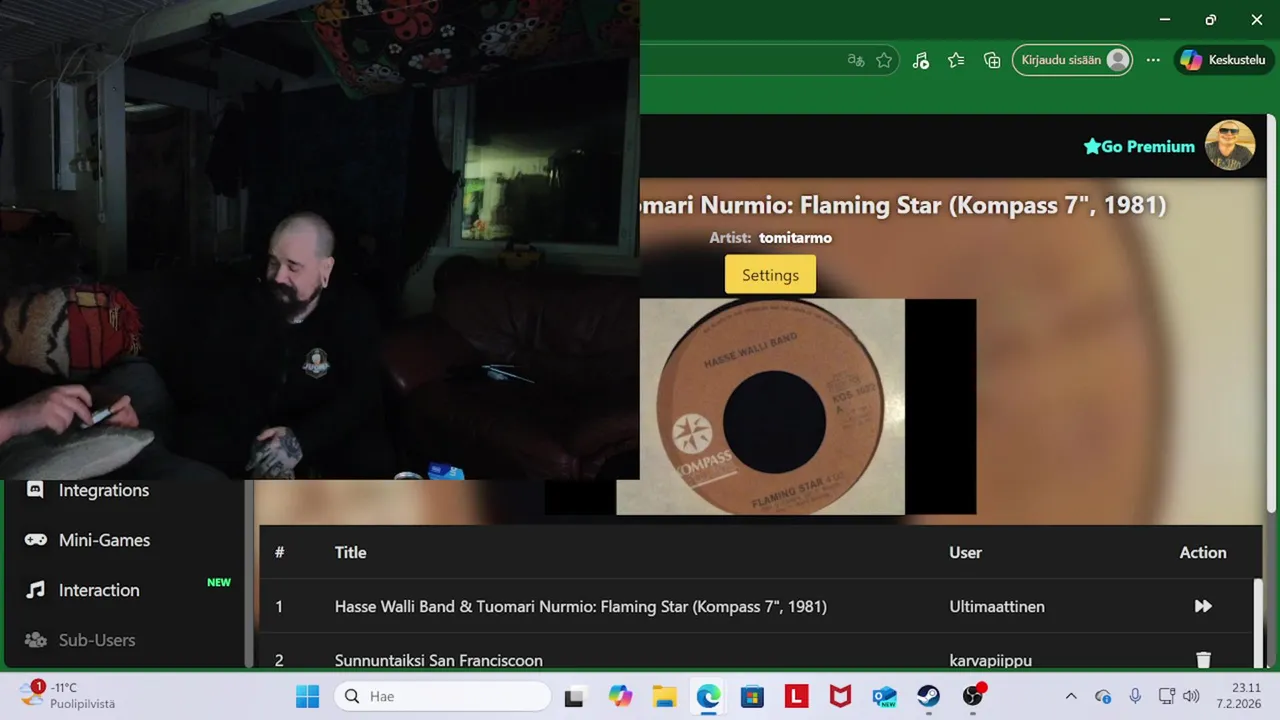Image resolution: width=1280 pixels, height=720 pixels.
Task: Click the user name Ultimaattinen
Action: (997, 606)
